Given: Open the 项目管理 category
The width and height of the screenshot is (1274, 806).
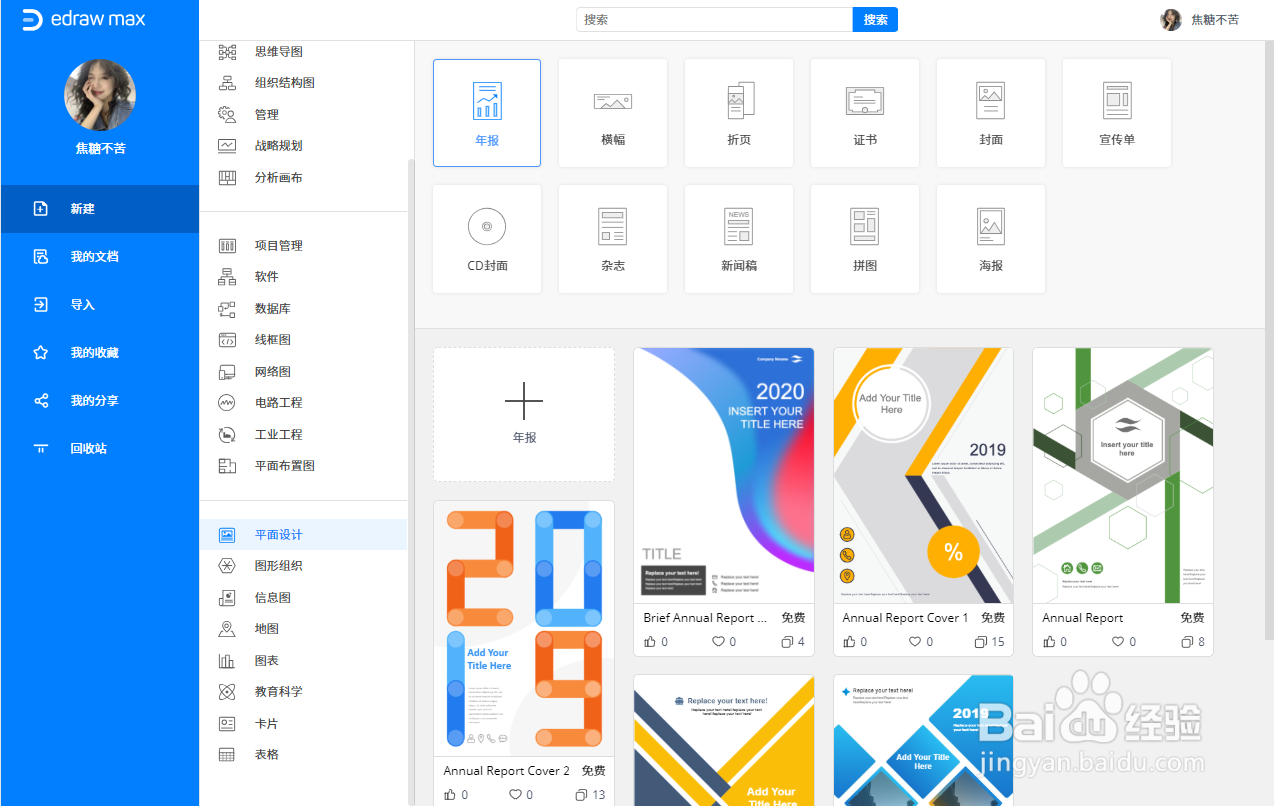Looking at the screenshot, I should pyautogui.click(x=228, y=245).
